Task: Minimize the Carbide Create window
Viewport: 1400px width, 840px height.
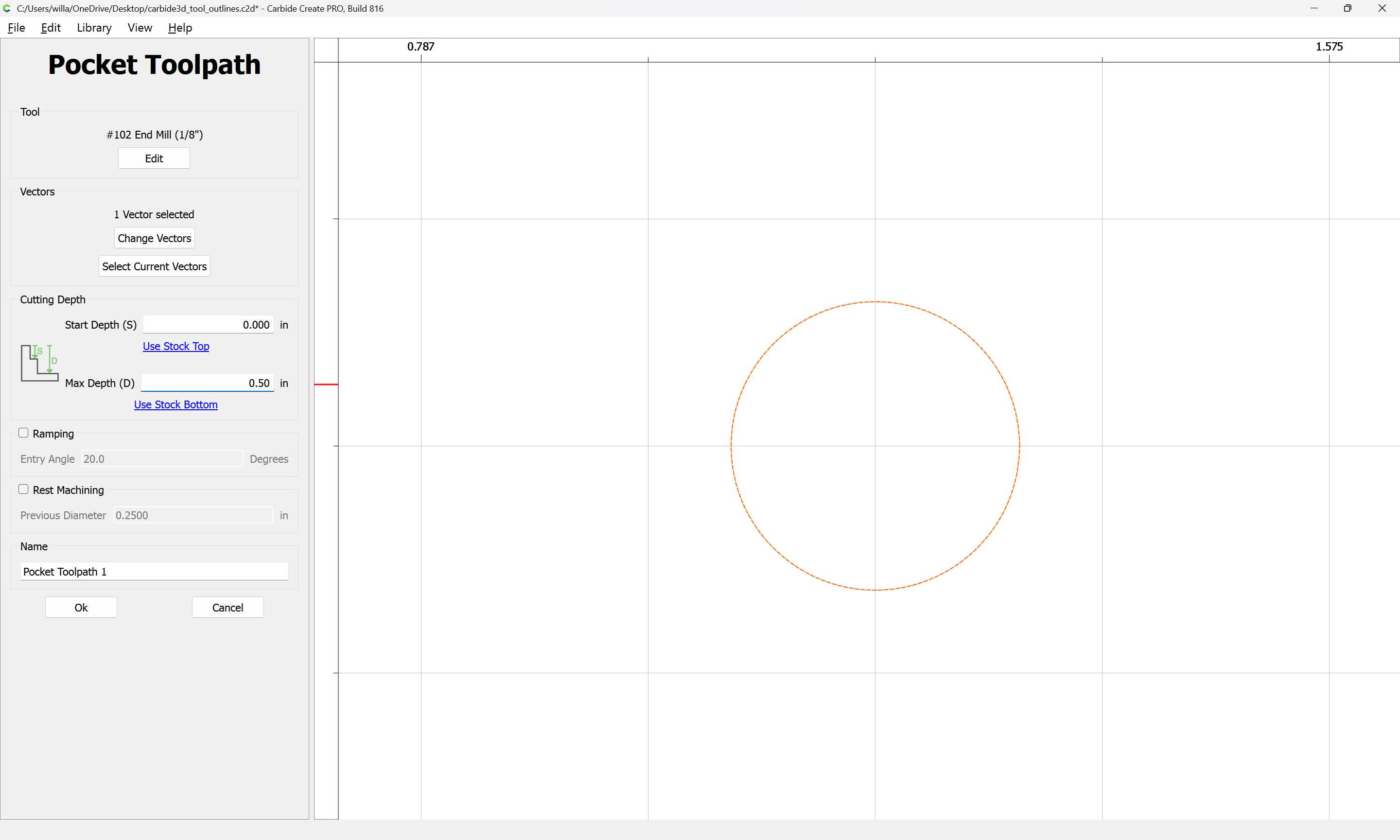Action: 1314,8
